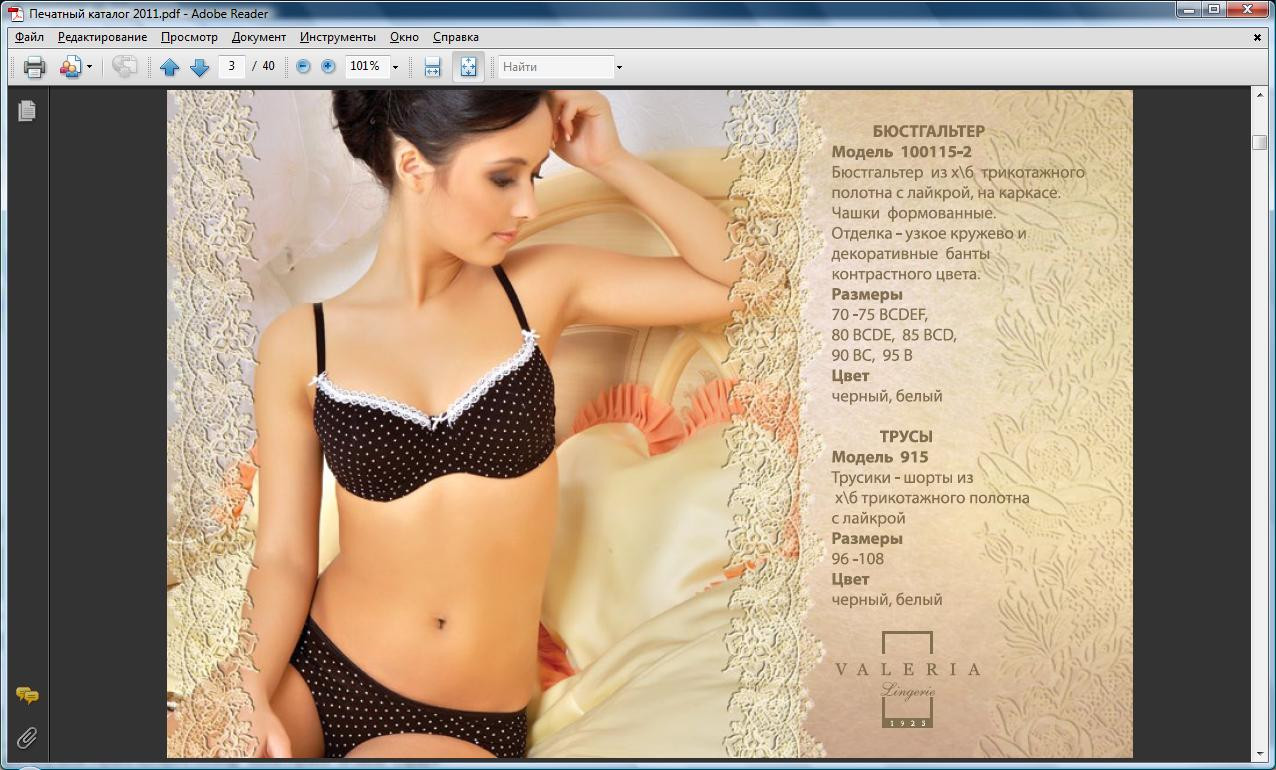1276x770 pixels.
Task: Click the text "Модель 100115-2"
Action: [x=901, y=152]
